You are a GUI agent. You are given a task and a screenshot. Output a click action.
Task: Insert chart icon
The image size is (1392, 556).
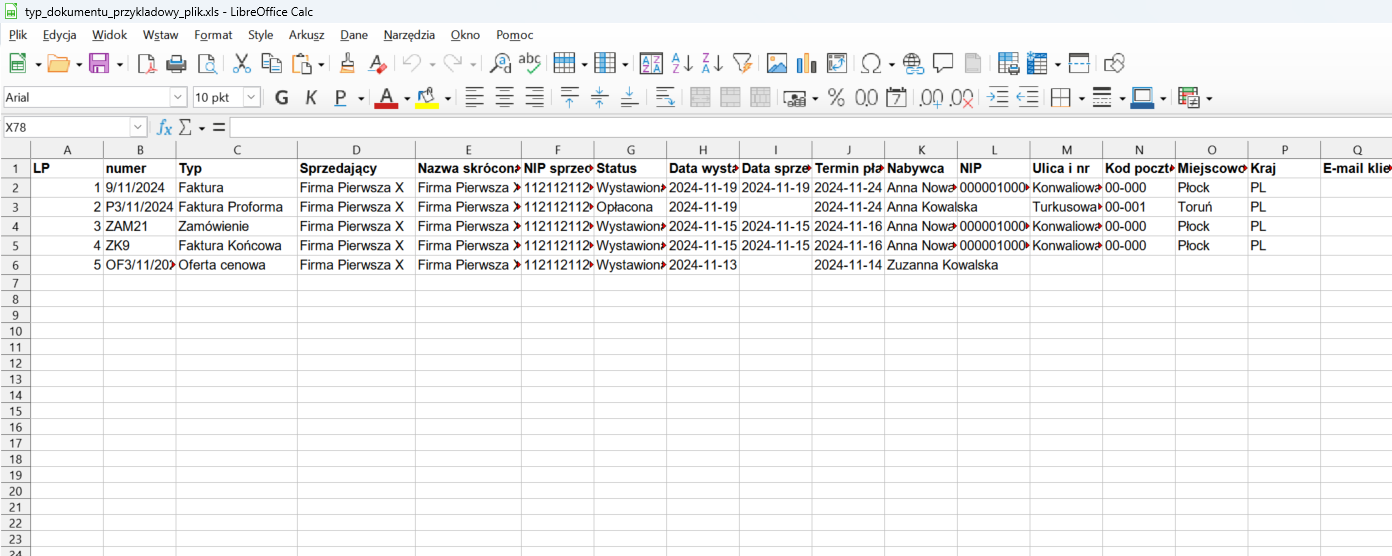(x=806, y=64)
